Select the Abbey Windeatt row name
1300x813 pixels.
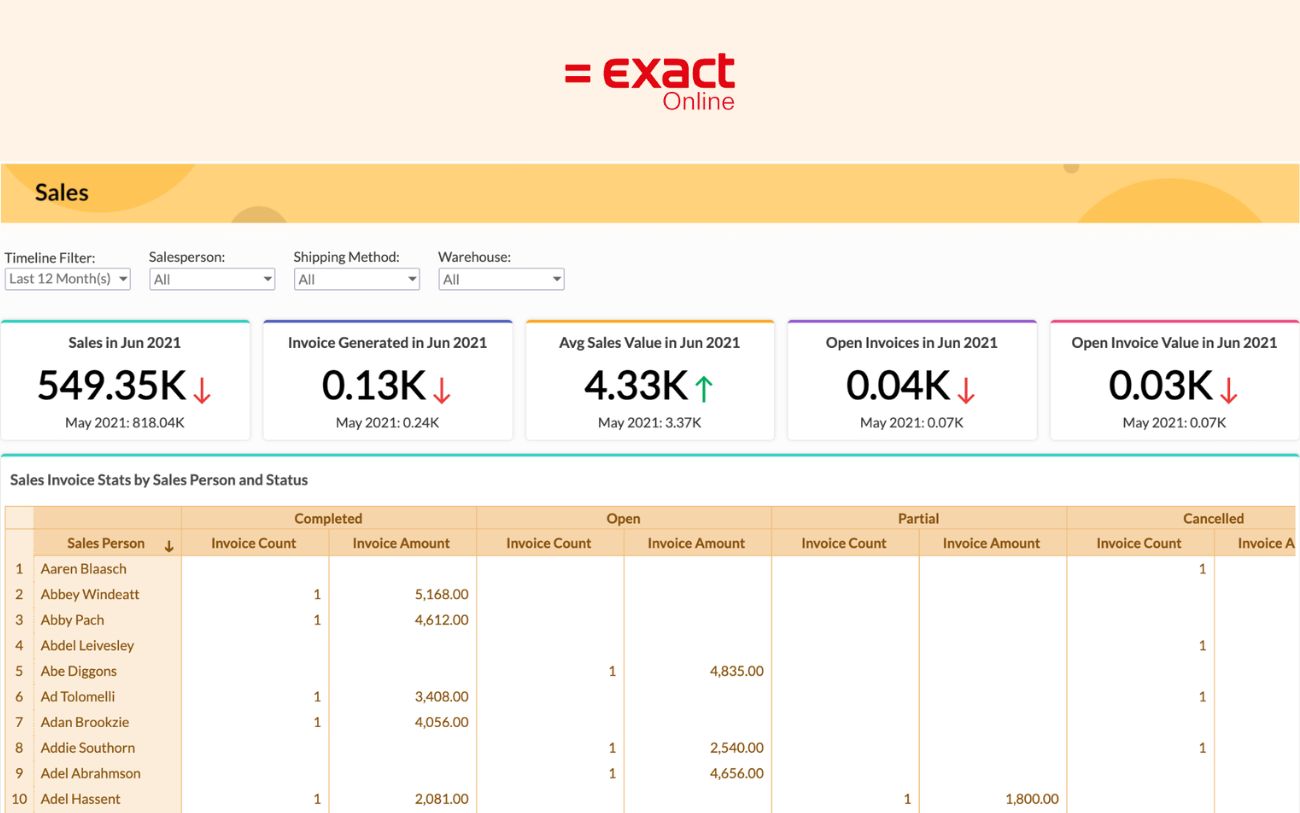90,594
